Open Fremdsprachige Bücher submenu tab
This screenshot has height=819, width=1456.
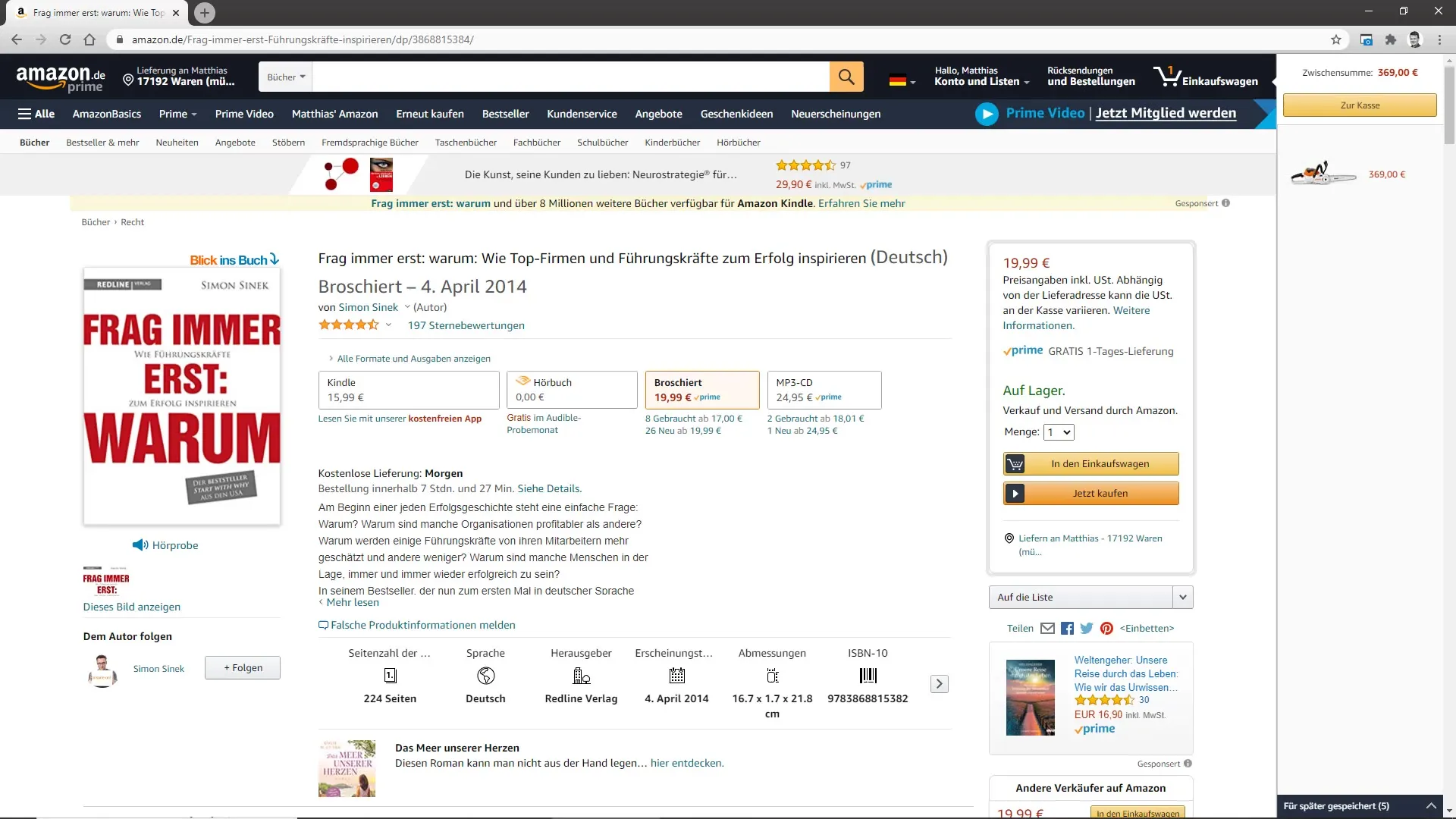pos(370,143)
